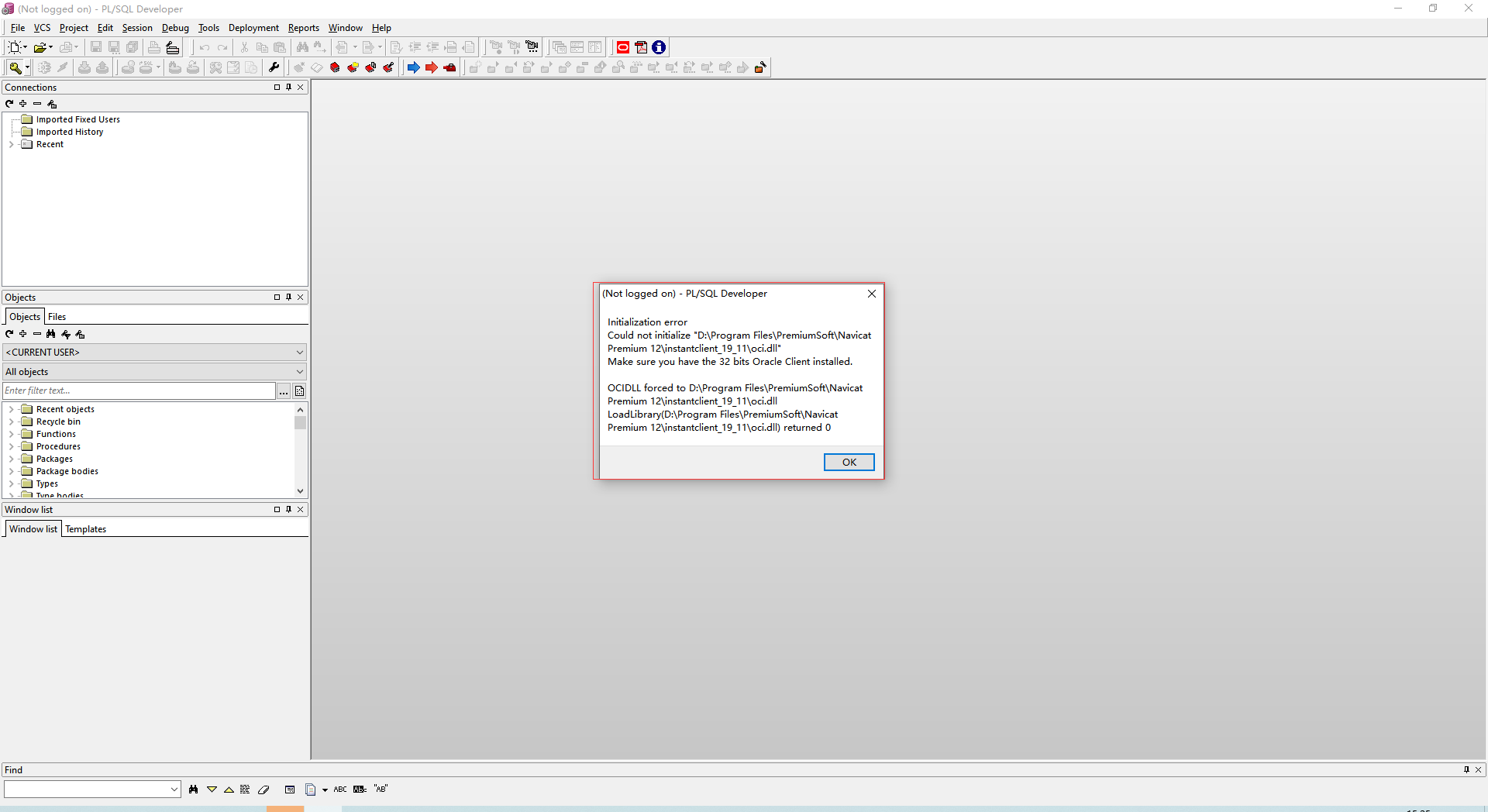Viewport: 1488px width, 812px height.
Task: Click the blue info About icon
Action: (659, 47)
